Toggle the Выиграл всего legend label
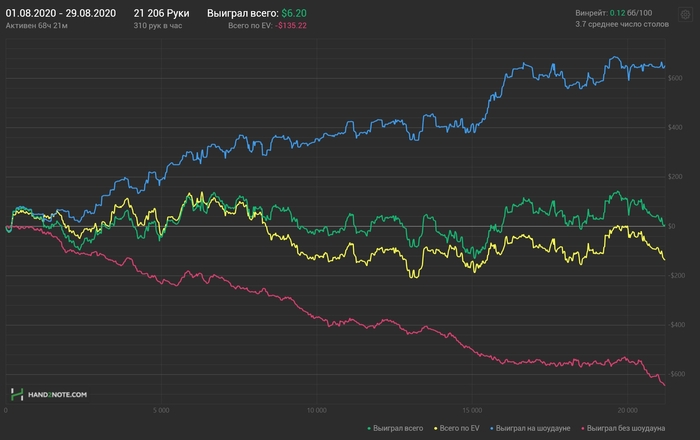The image size is (700, 440). click(402, 429)
